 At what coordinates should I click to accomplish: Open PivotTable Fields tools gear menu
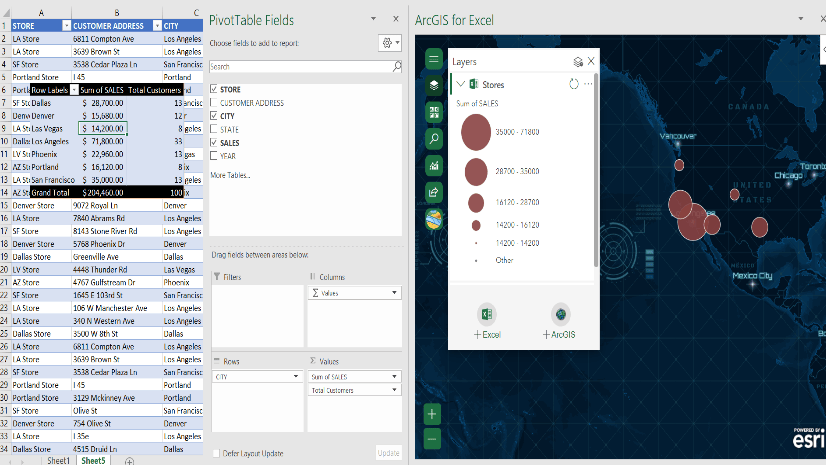click(390, 43)
